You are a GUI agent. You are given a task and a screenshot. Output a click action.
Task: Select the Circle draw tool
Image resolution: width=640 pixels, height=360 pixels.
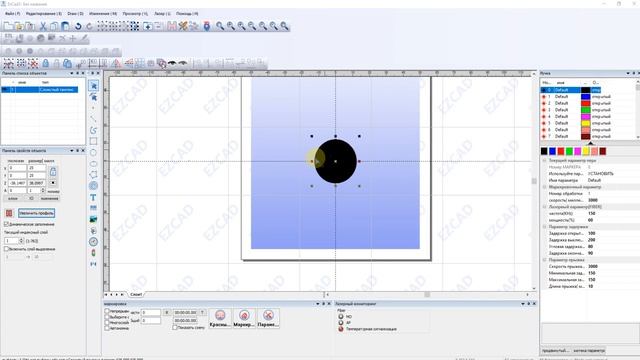93,152
